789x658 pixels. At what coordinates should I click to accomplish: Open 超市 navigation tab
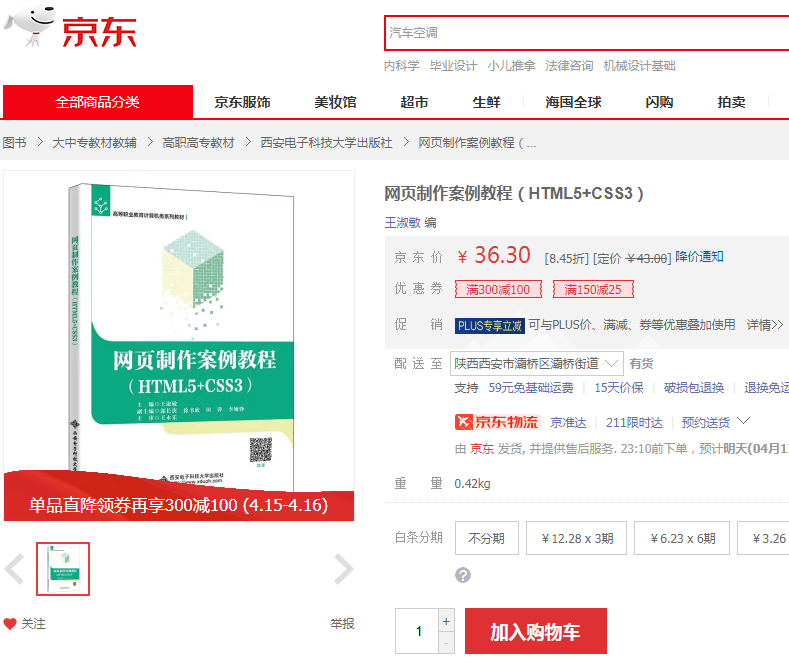coord(414,102)
